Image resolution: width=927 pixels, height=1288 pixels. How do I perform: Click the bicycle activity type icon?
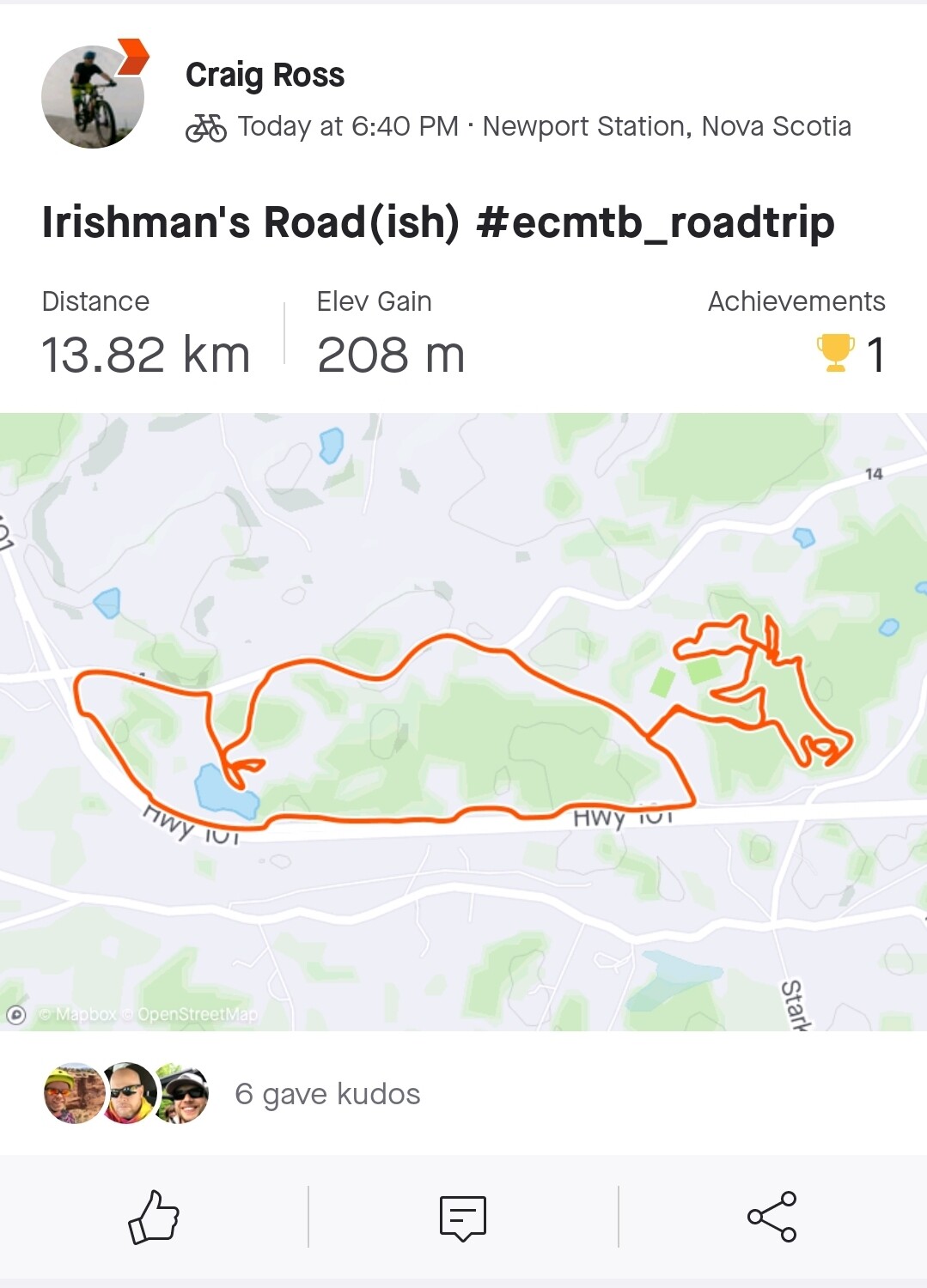coord(206,128)
